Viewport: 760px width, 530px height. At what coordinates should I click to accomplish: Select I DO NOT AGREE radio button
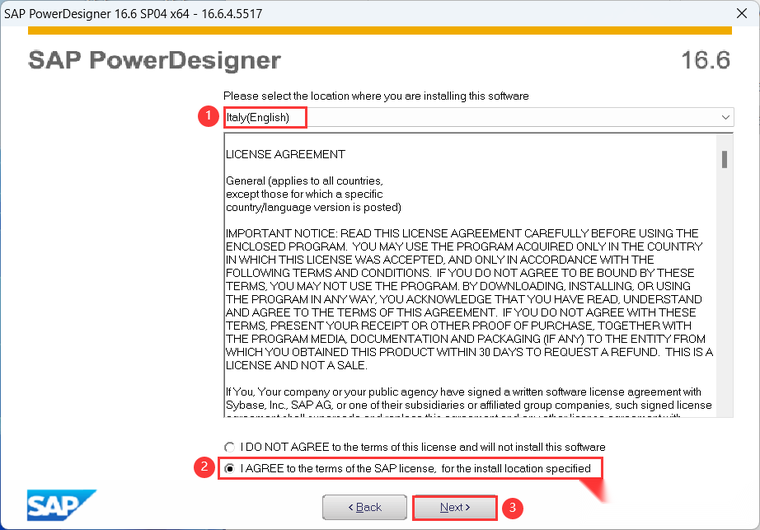pyautogui.click(x=230, y=447)
